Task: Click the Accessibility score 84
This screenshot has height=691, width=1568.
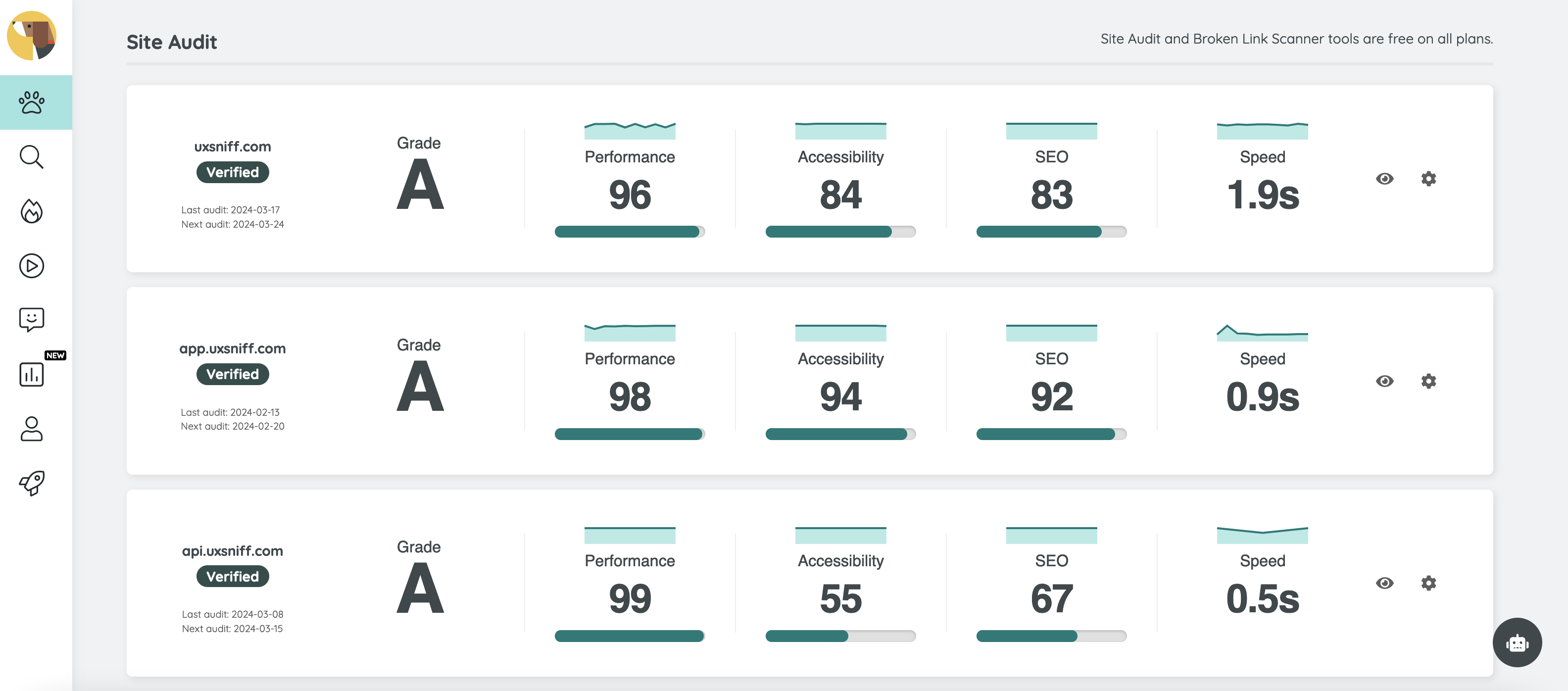Action: [x=840, y=195]
